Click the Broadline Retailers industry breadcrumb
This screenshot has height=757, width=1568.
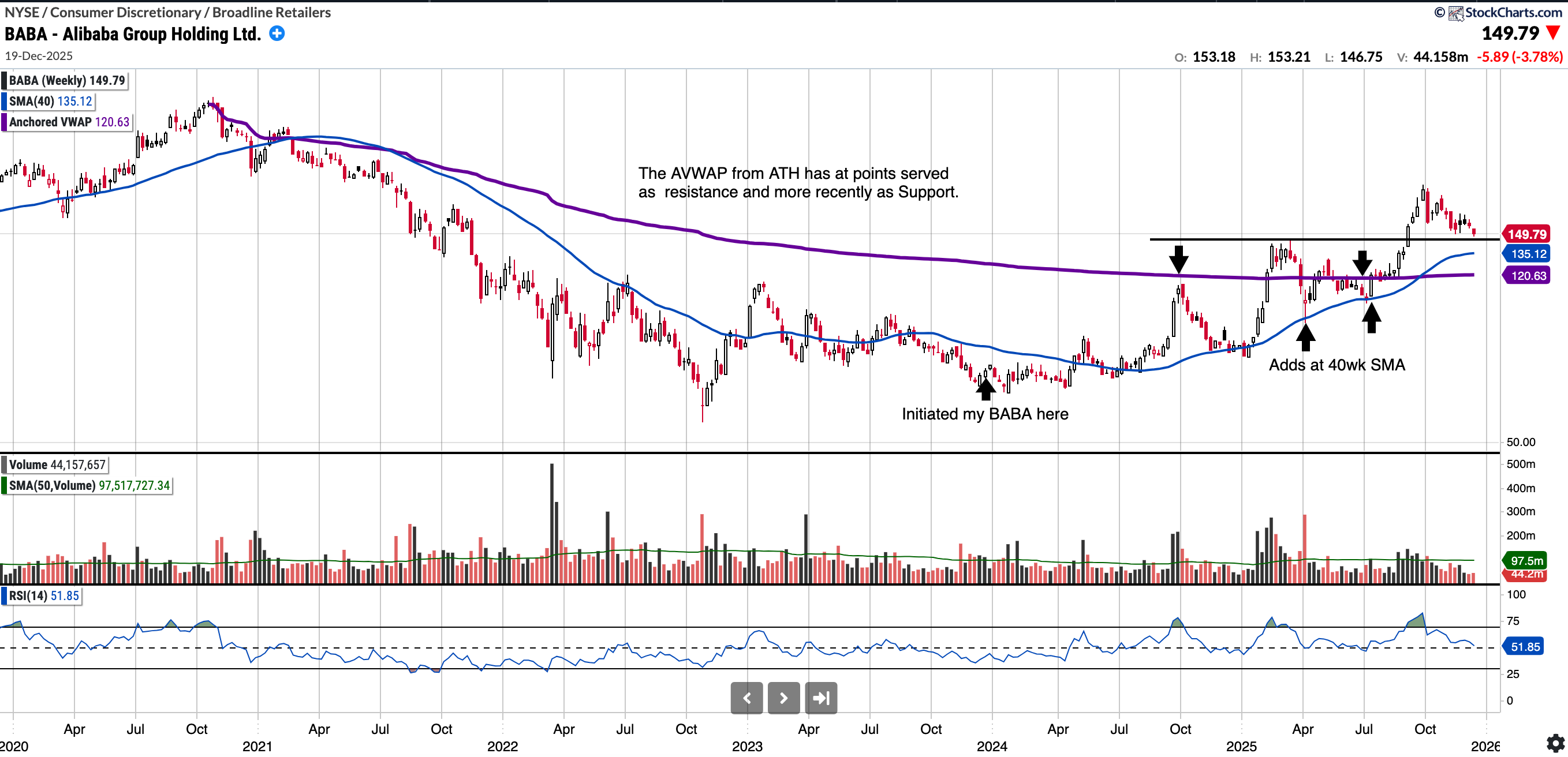pyautogui.click(x=271, y=12)
